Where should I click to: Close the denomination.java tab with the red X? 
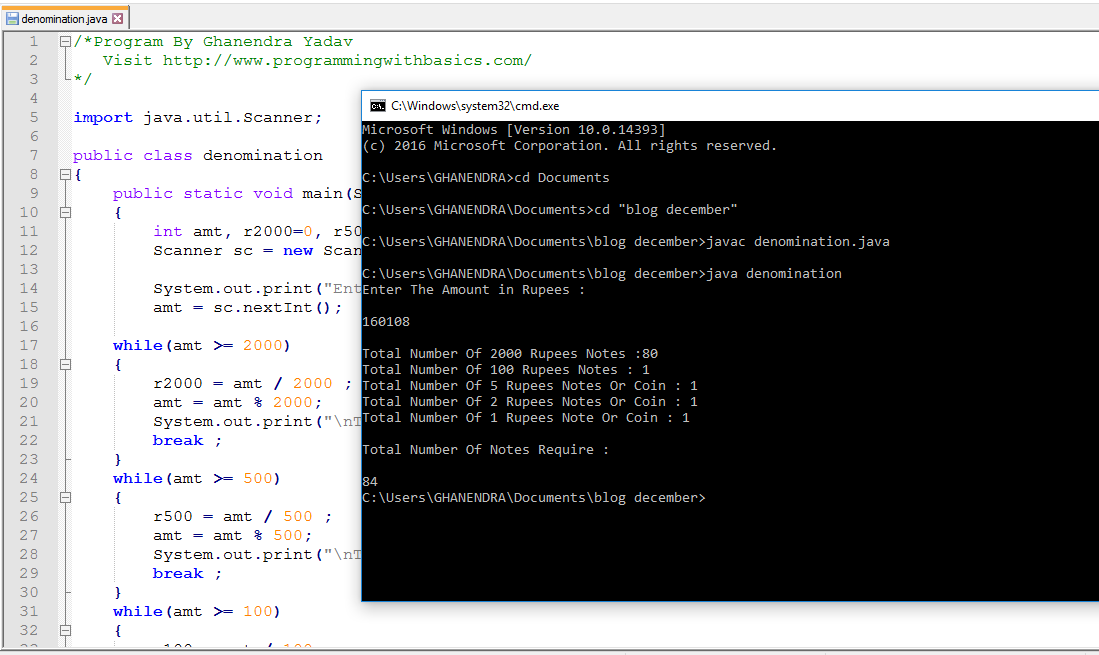coord(118,19)
